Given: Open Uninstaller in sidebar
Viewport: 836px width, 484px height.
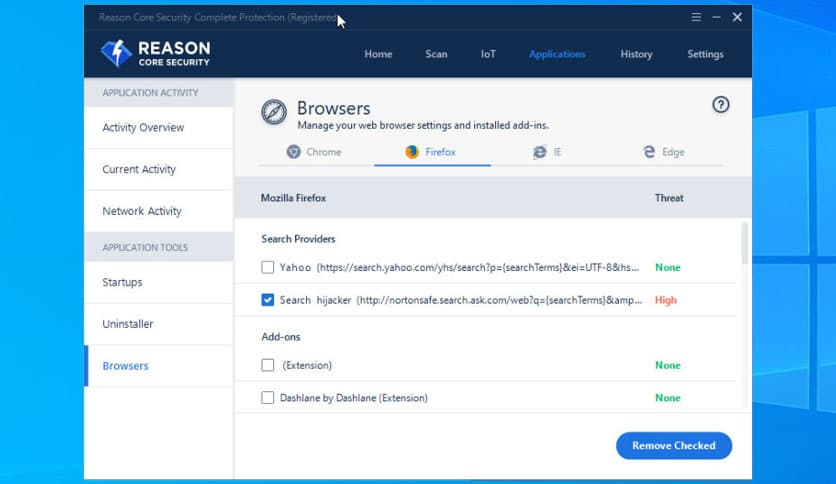Looking at the screenshot, I should click(x=159, y=324).
